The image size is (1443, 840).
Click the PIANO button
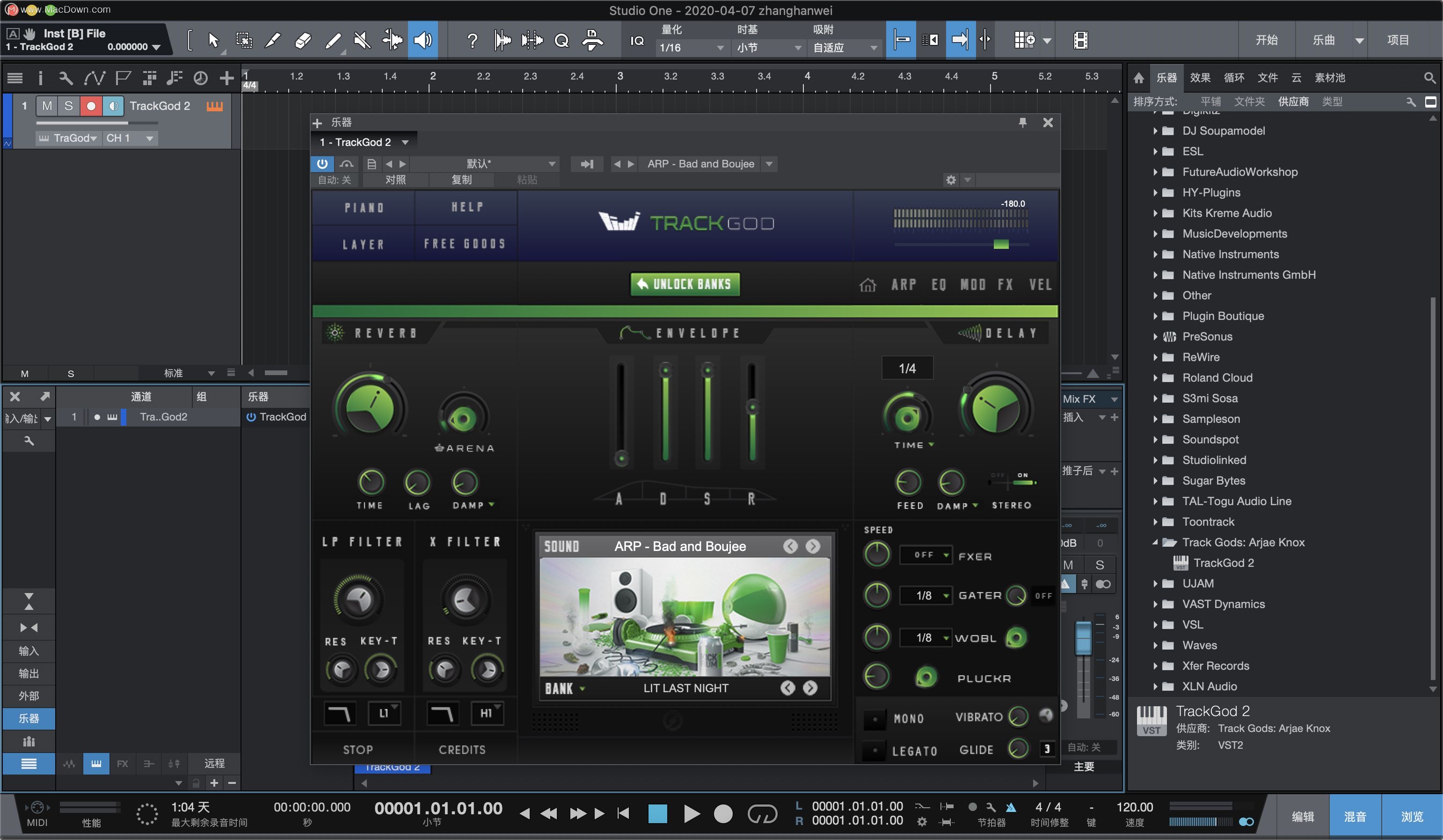364,208
